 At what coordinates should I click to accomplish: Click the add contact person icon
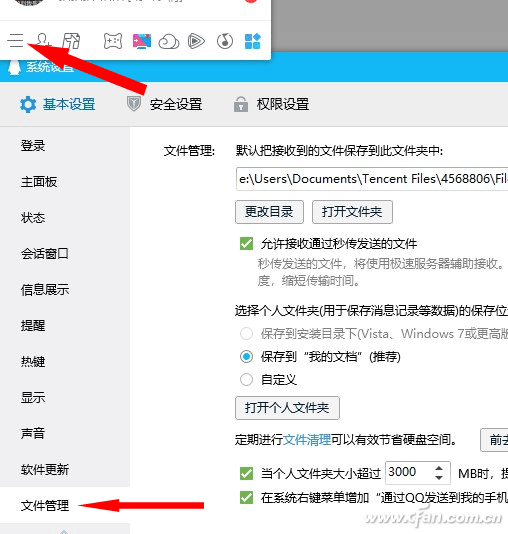point(44,41)
